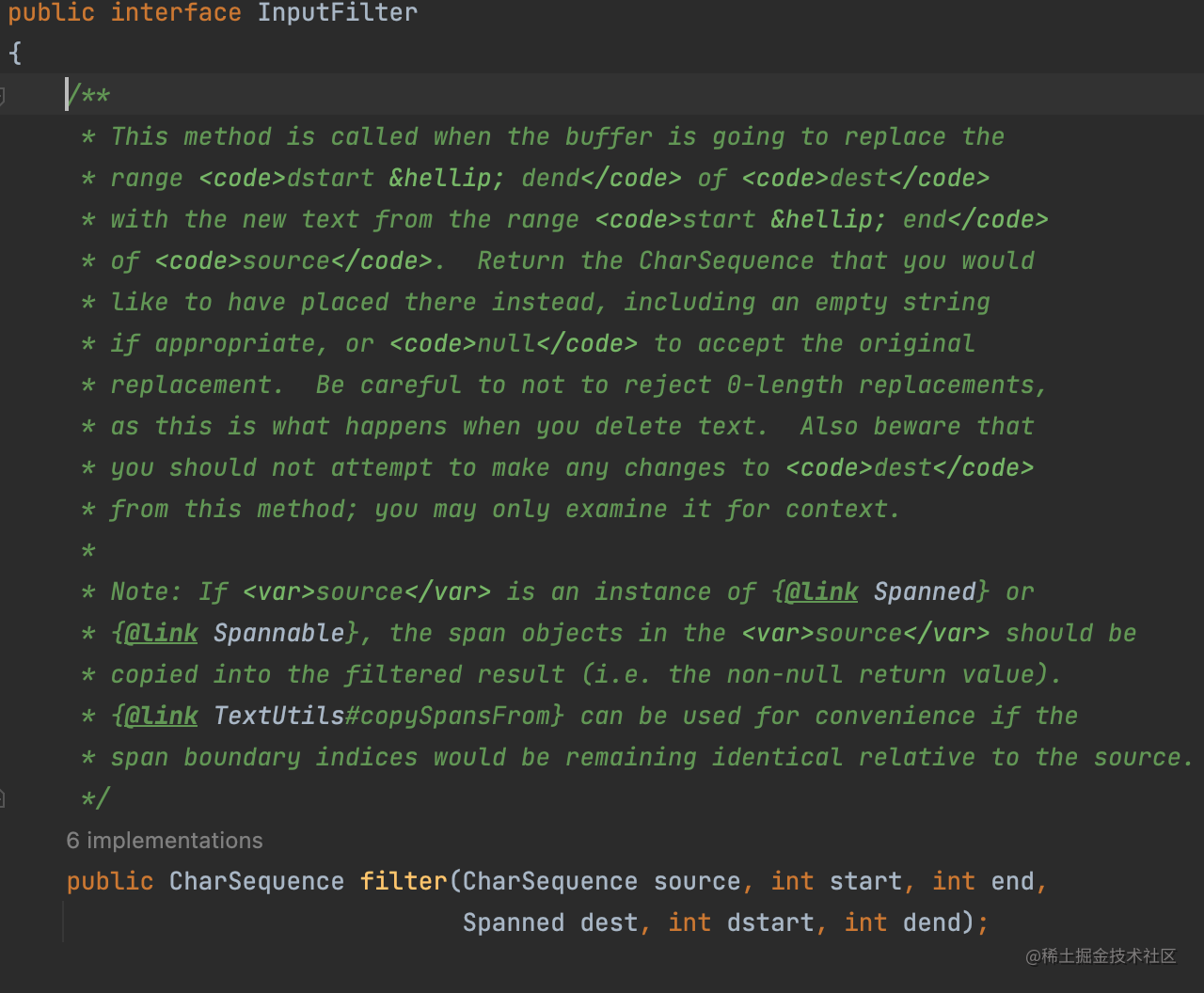The height and width of the screenshot is (993, 1204).
Task: Click the 'source' parameter in the signature
Action: coord(697,881)
